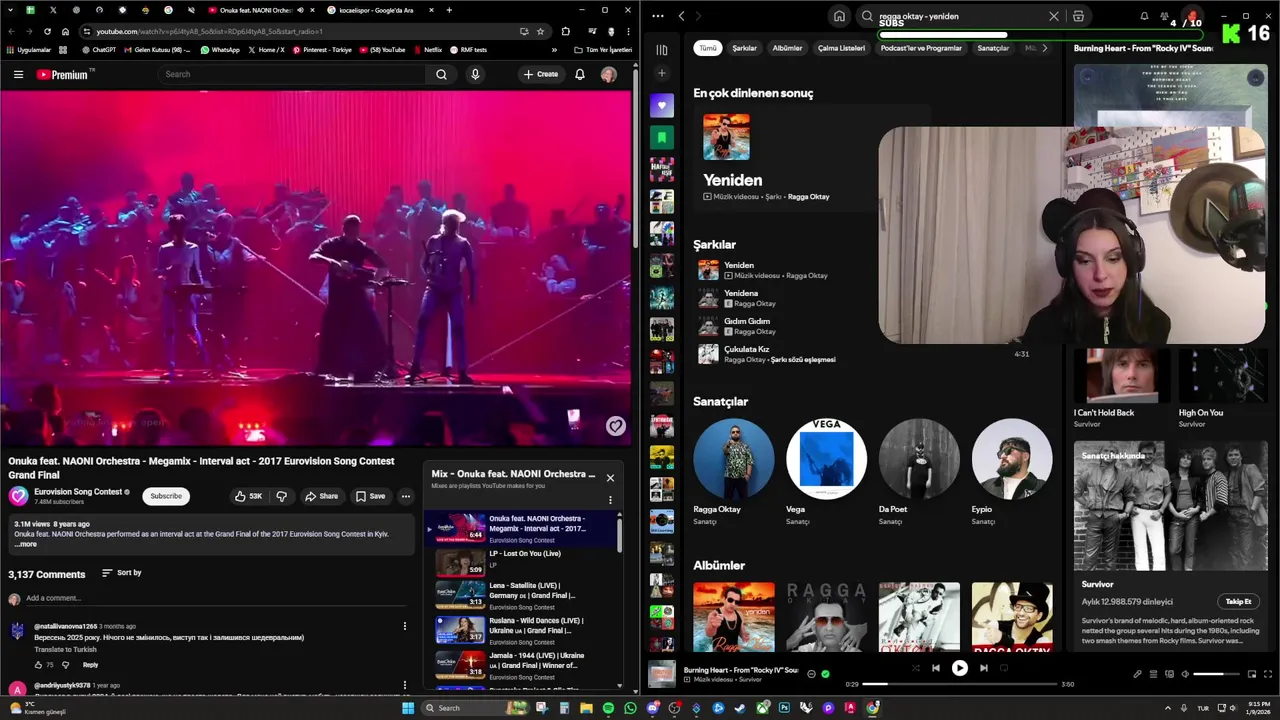1280x720 pixels.
Task: Dislike the Onuka Megamix video
Action: coord(281,496)
